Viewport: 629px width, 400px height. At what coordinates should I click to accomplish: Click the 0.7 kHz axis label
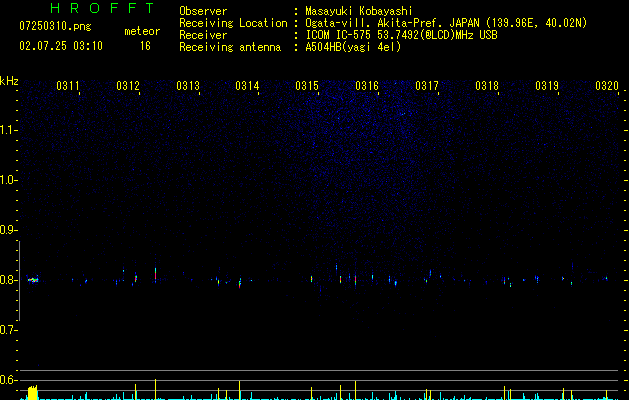(x=8, y=330)
